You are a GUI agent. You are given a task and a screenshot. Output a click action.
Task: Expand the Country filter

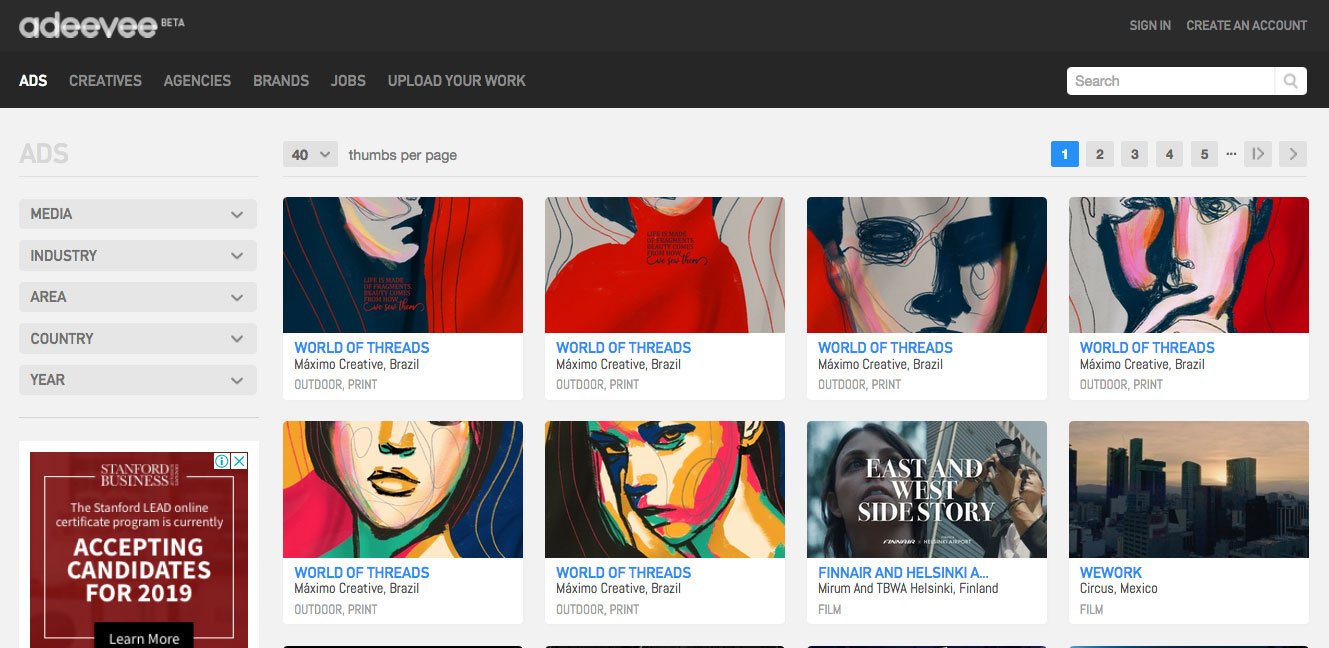(x=138, y=339)
